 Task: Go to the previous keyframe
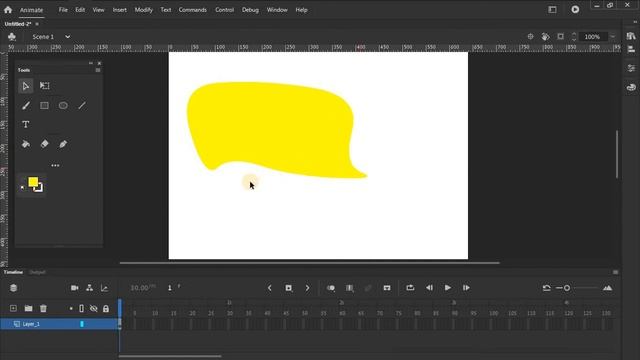point(270,288)
